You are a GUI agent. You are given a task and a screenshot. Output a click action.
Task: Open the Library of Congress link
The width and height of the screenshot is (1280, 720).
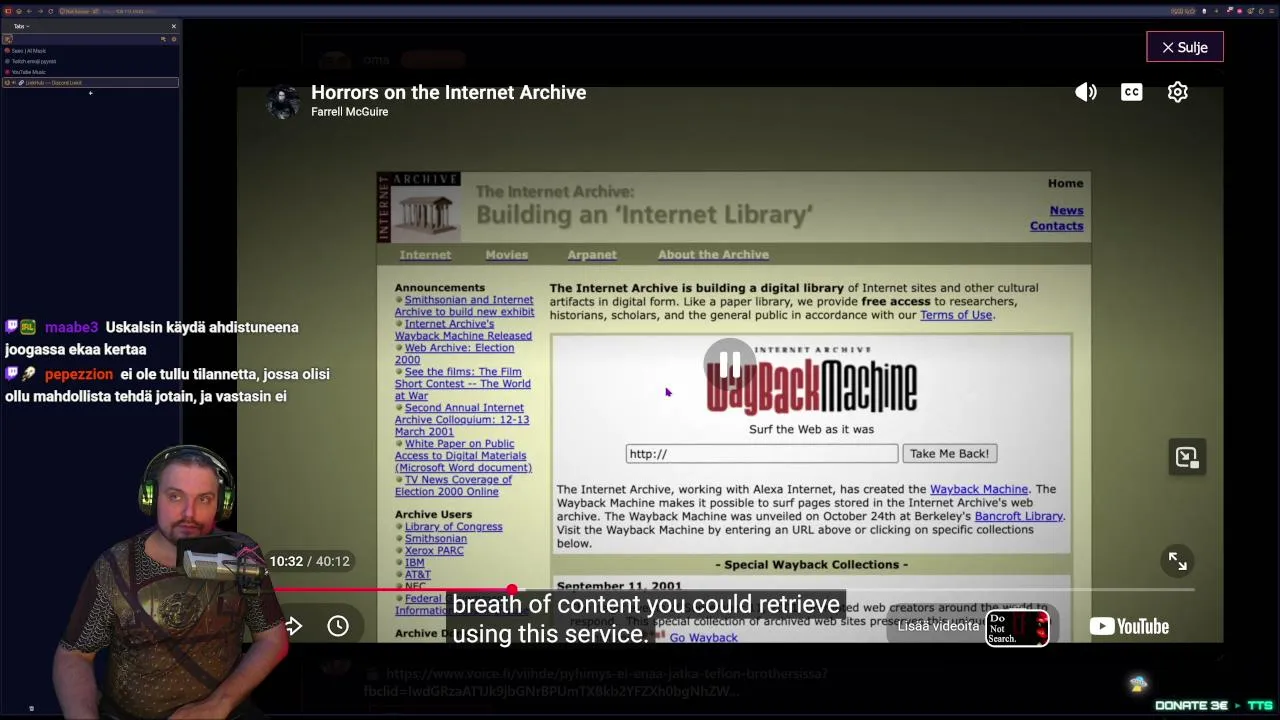[453, 527]
